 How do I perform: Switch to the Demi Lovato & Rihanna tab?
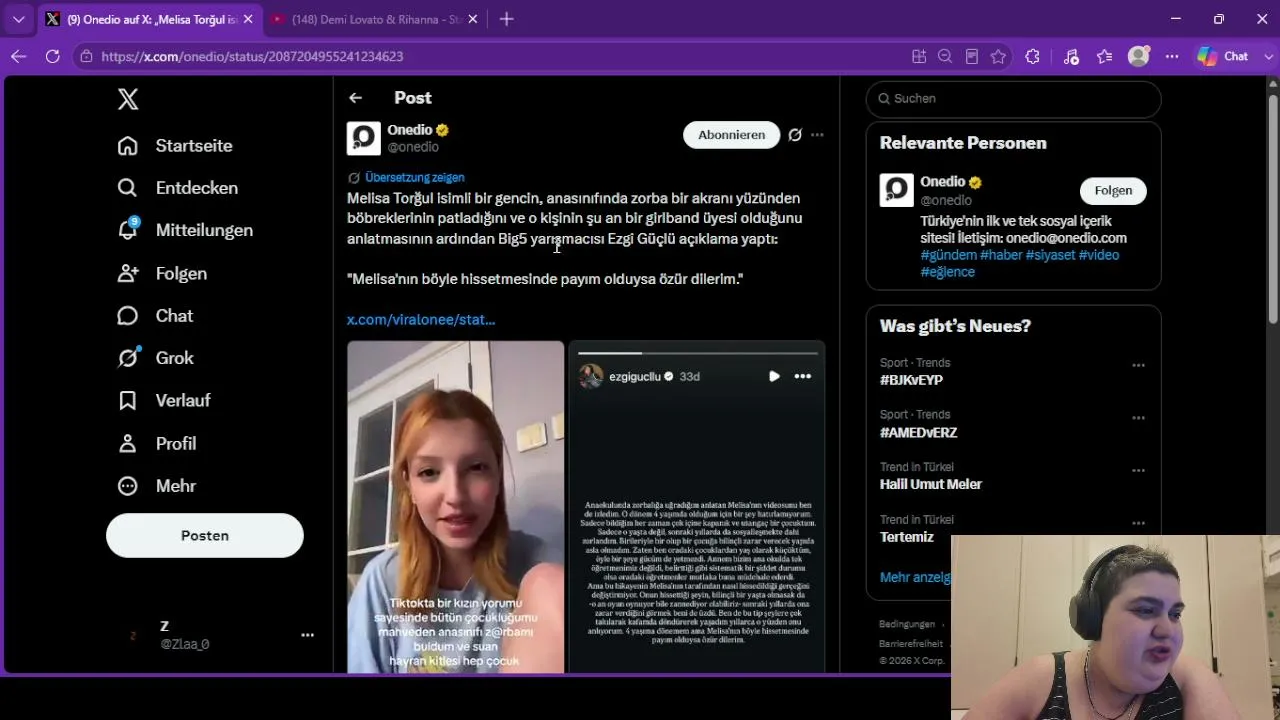pos(373,19)
